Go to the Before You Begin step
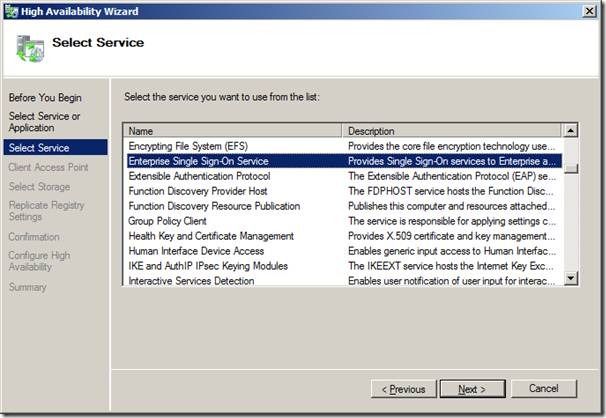Viewport: 606px width, 418px height. (45, 98)
